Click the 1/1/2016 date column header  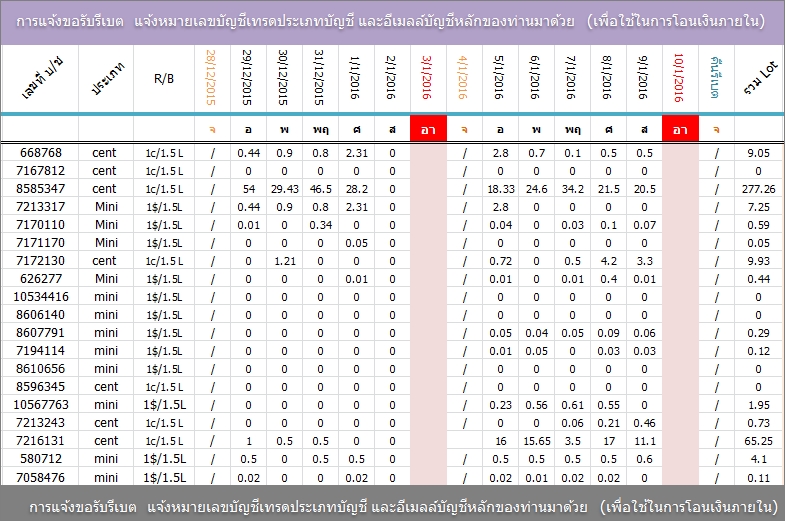(356, 79)
